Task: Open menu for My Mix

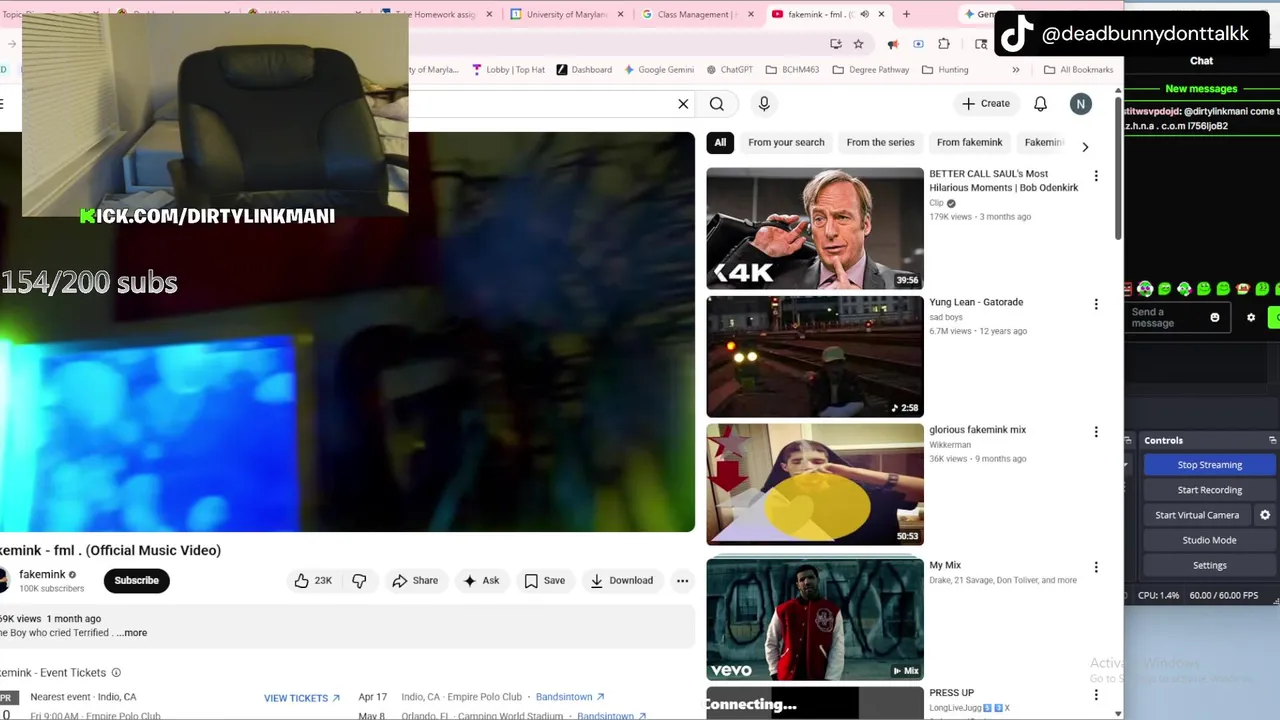Action: 1096,567
